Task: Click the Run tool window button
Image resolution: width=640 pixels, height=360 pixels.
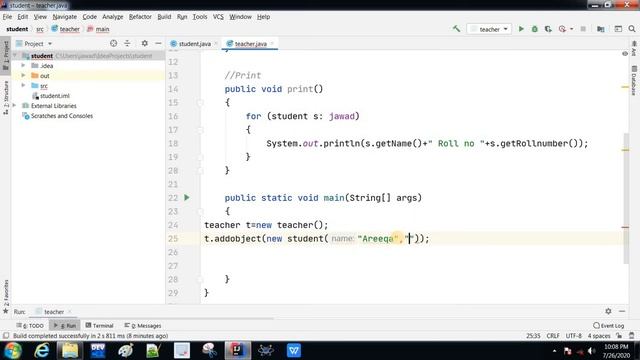Action: (65, 325)
